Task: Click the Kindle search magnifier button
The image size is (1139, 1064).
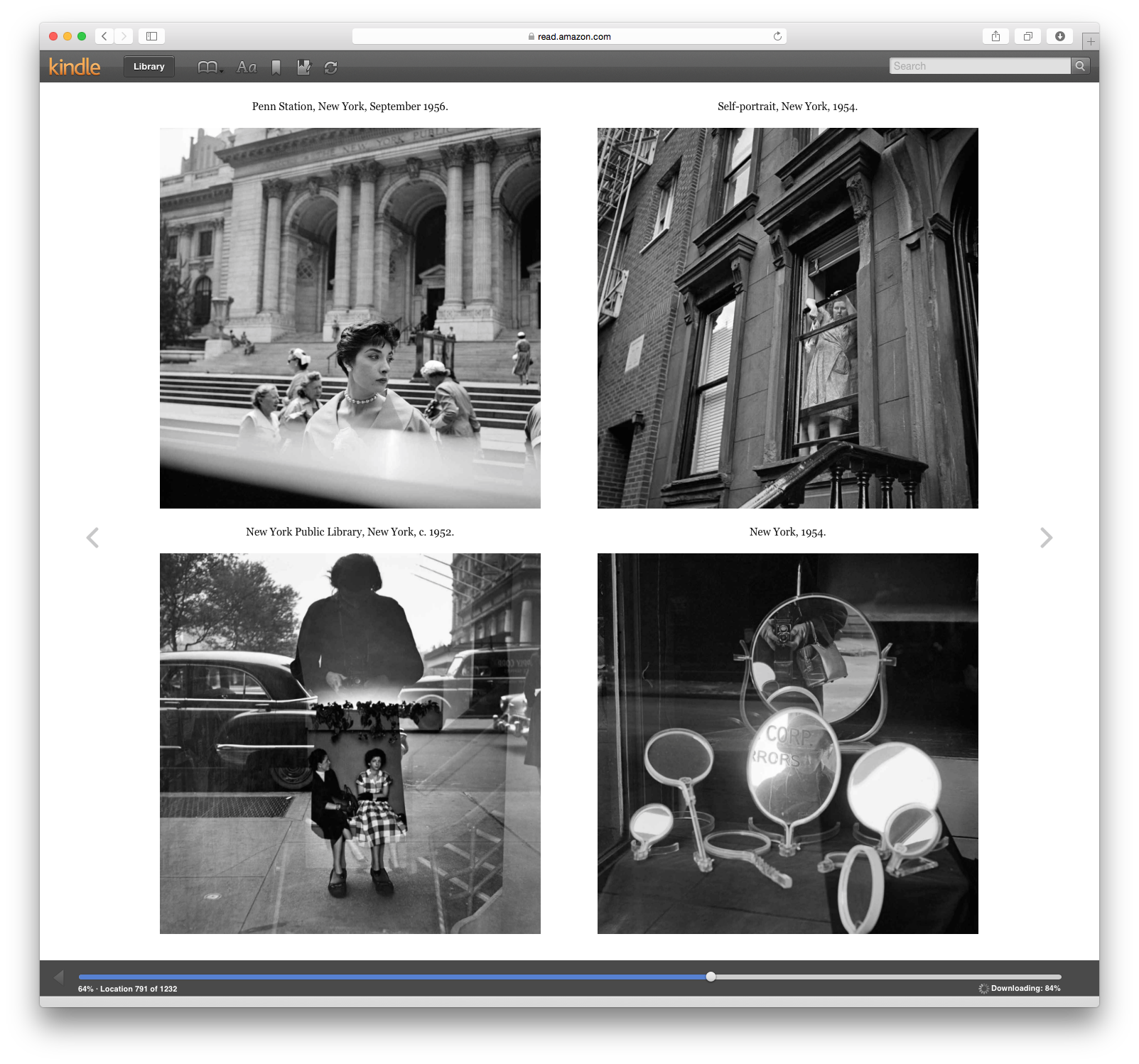Action: 1080,66
